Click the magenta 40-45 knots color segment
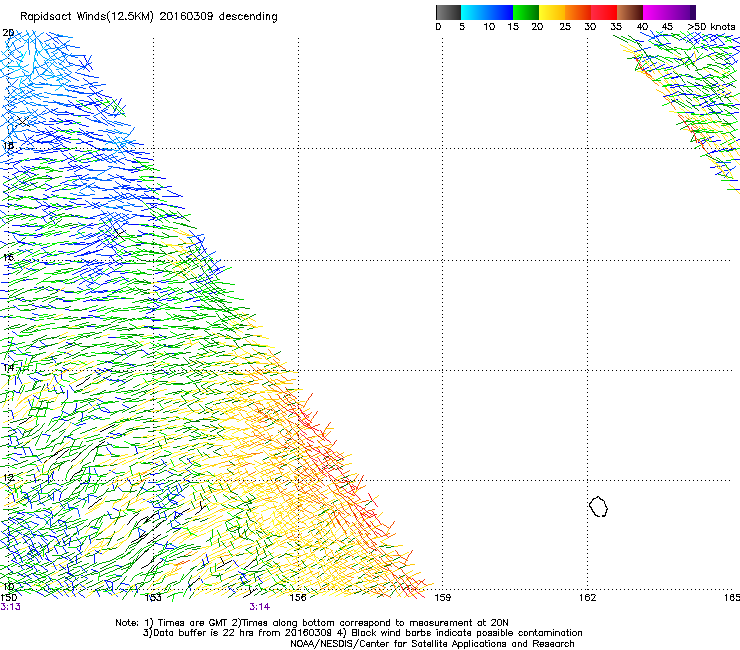This screenshot has height=650, width=740. coord(656,12)
